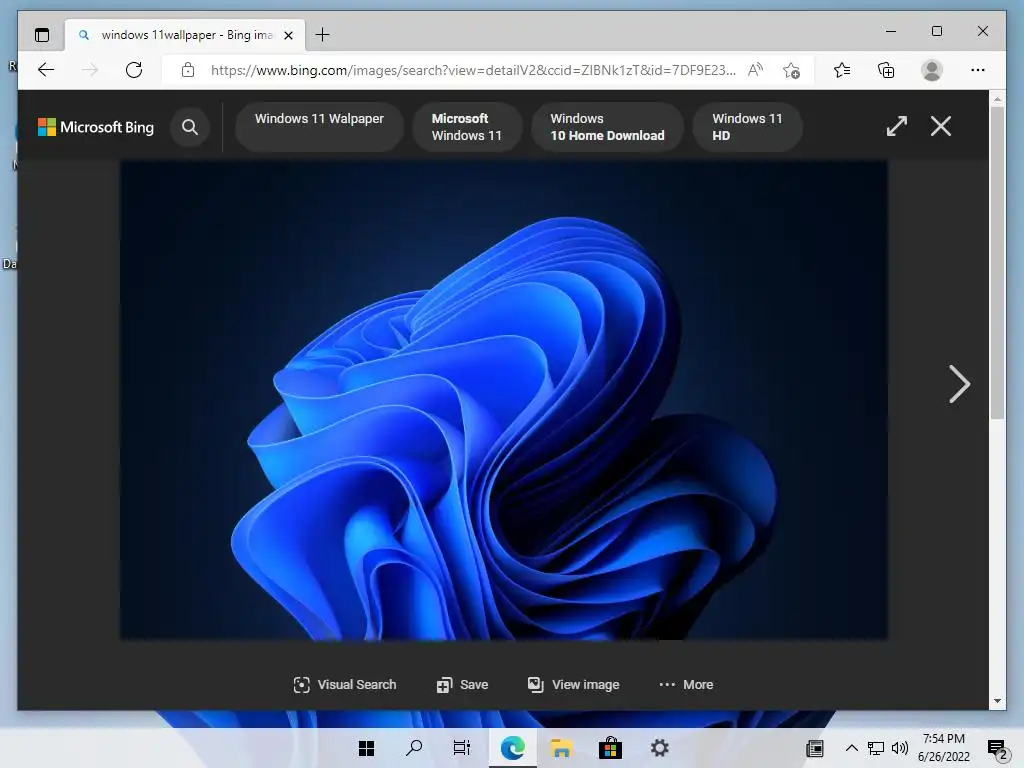
Task: Close the Bing image detail view
Action: (940, 126)
